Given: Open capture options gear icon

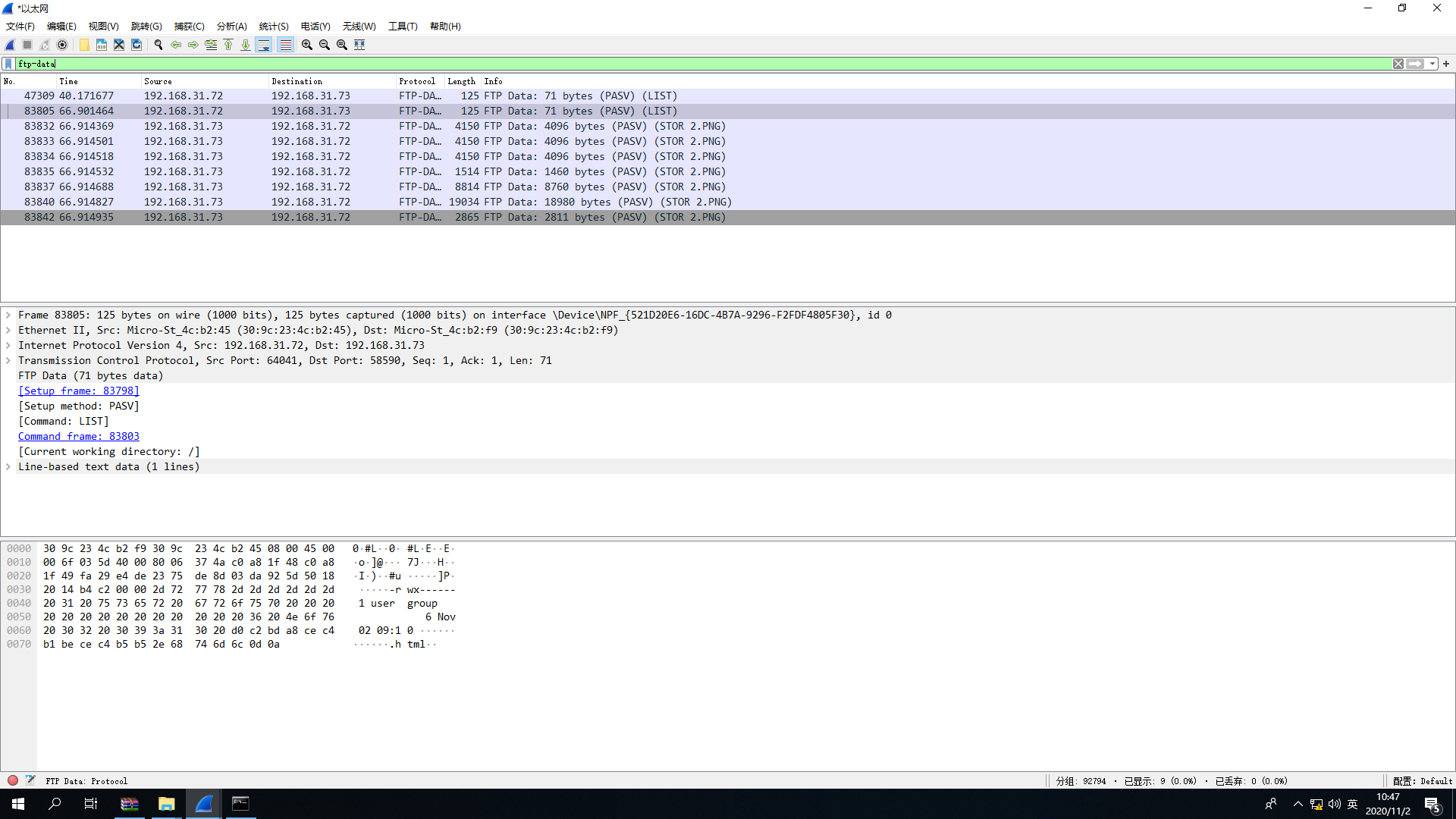Looking at the screenshot, I should (x=62, y=45).
